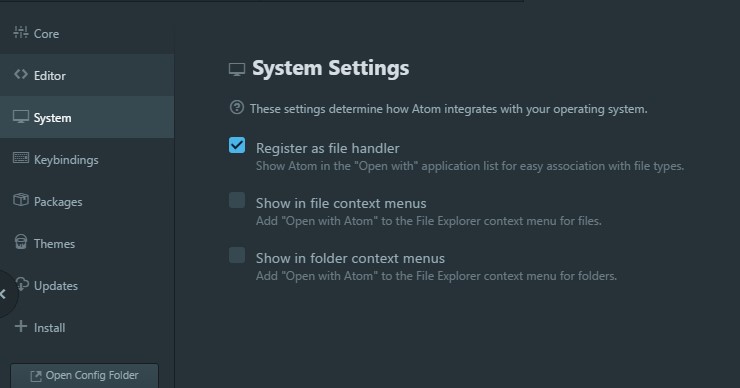Screen dimensions: 740x388
Task: Click the Updates cloud download icon
Action: pyautogui.click(x=22, y=284)
